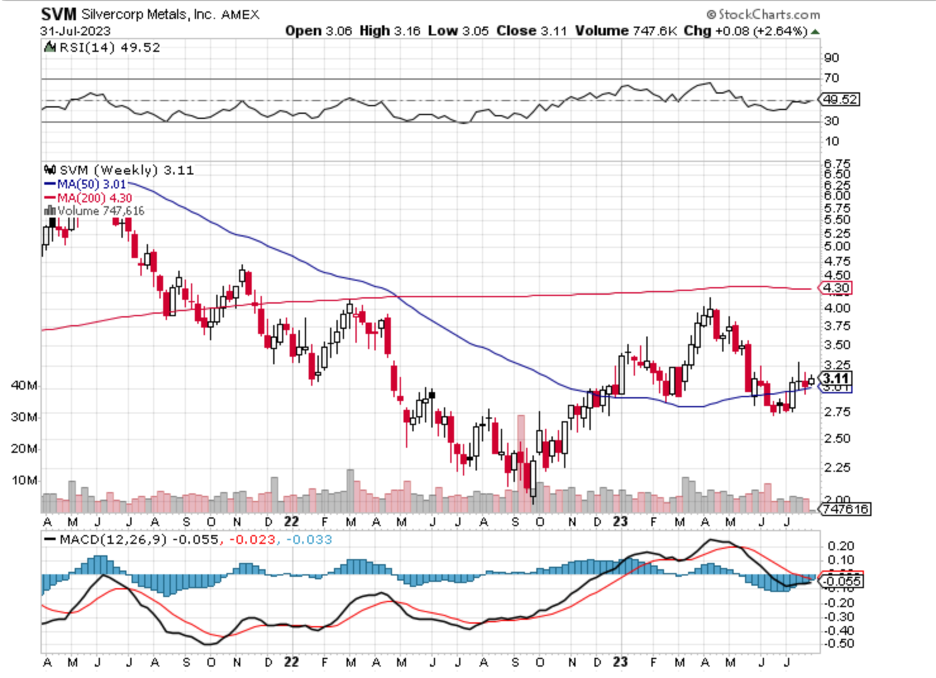Click the '22' year marker on price axis

(290, 520)
